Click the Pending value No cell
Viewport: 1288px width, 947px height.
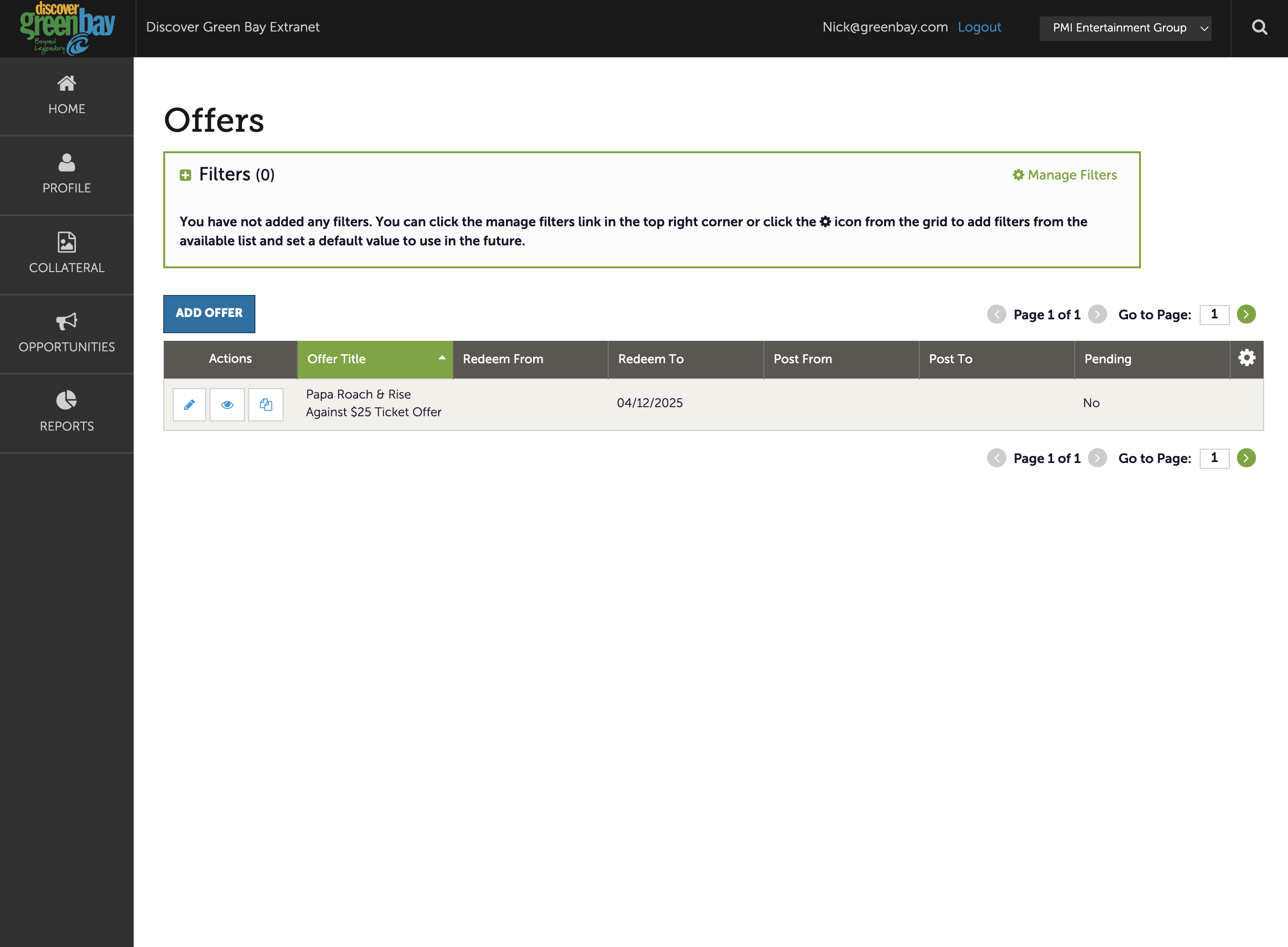(x=1091, y=403)
